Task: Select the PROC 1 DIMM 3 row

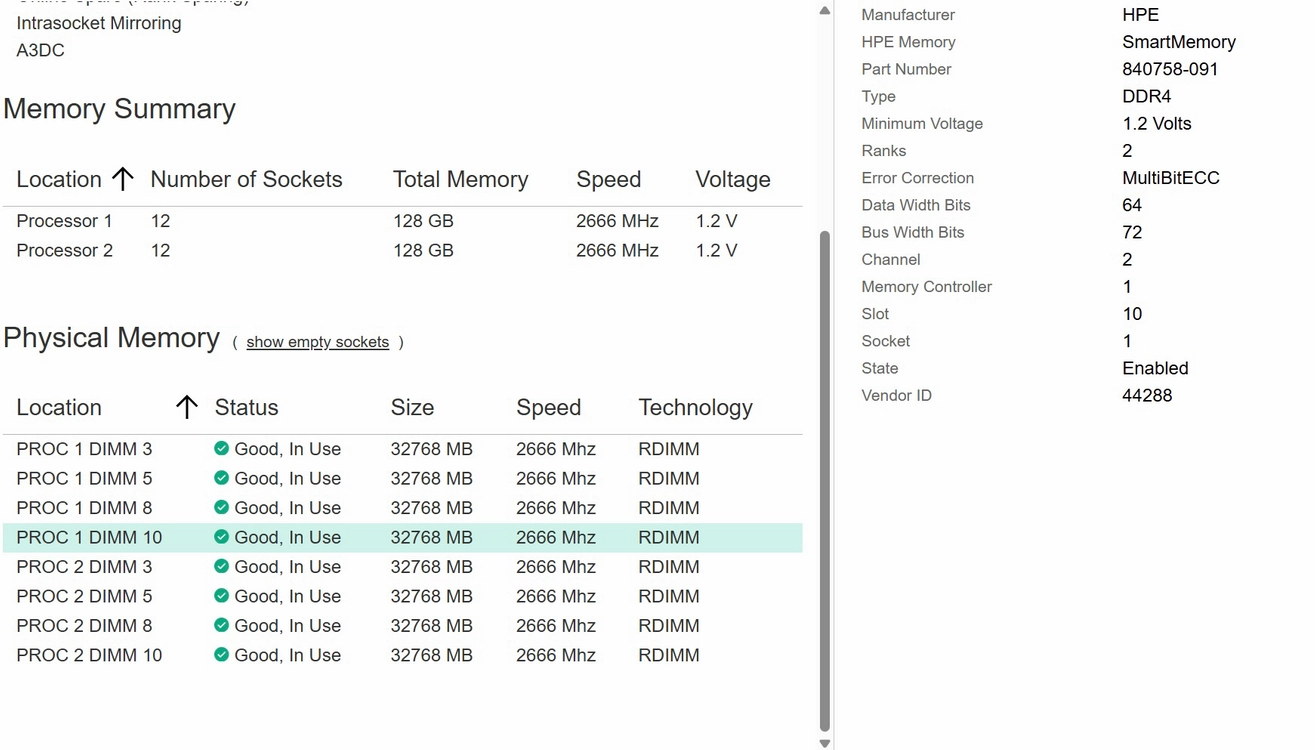Action: [x=402, y=449]
